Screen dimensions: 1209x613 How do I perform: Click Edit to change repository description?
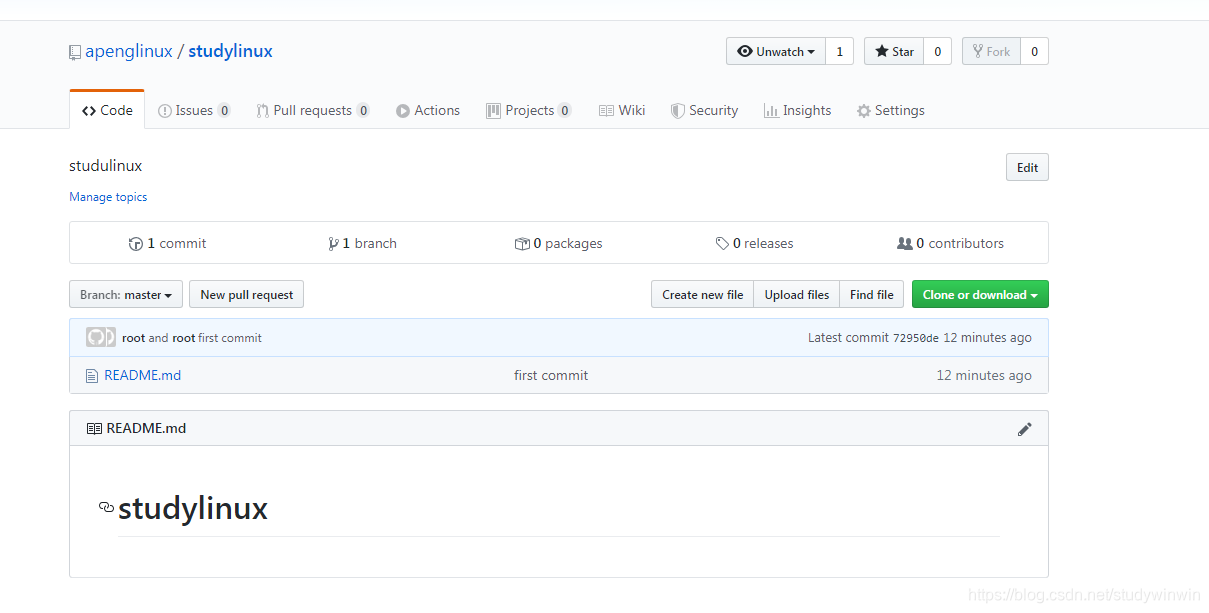point(1027,167)
